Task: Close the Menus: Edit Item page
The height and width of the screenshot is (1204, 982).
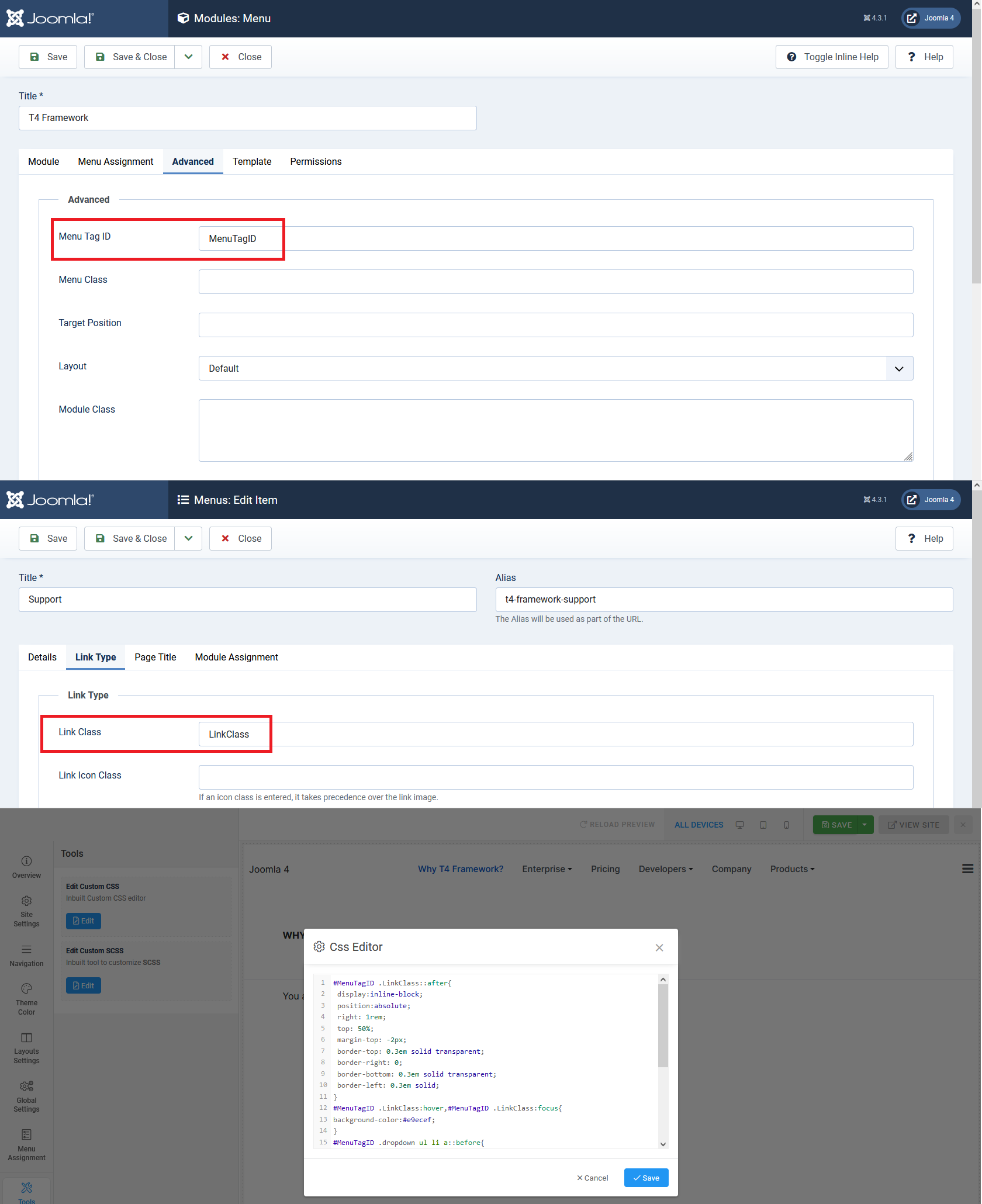Action: [x=240, y=538]
